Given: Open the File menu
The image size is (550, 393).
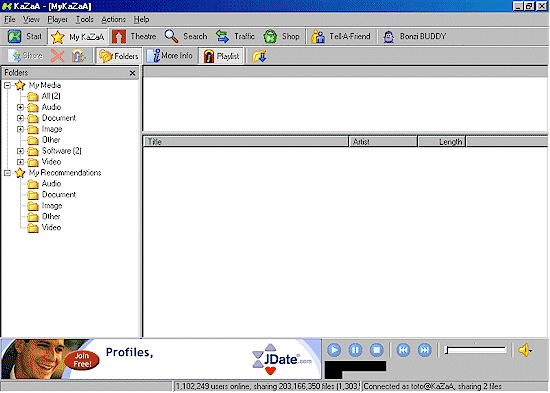Looking at the screenshot, I should point(10,20).
